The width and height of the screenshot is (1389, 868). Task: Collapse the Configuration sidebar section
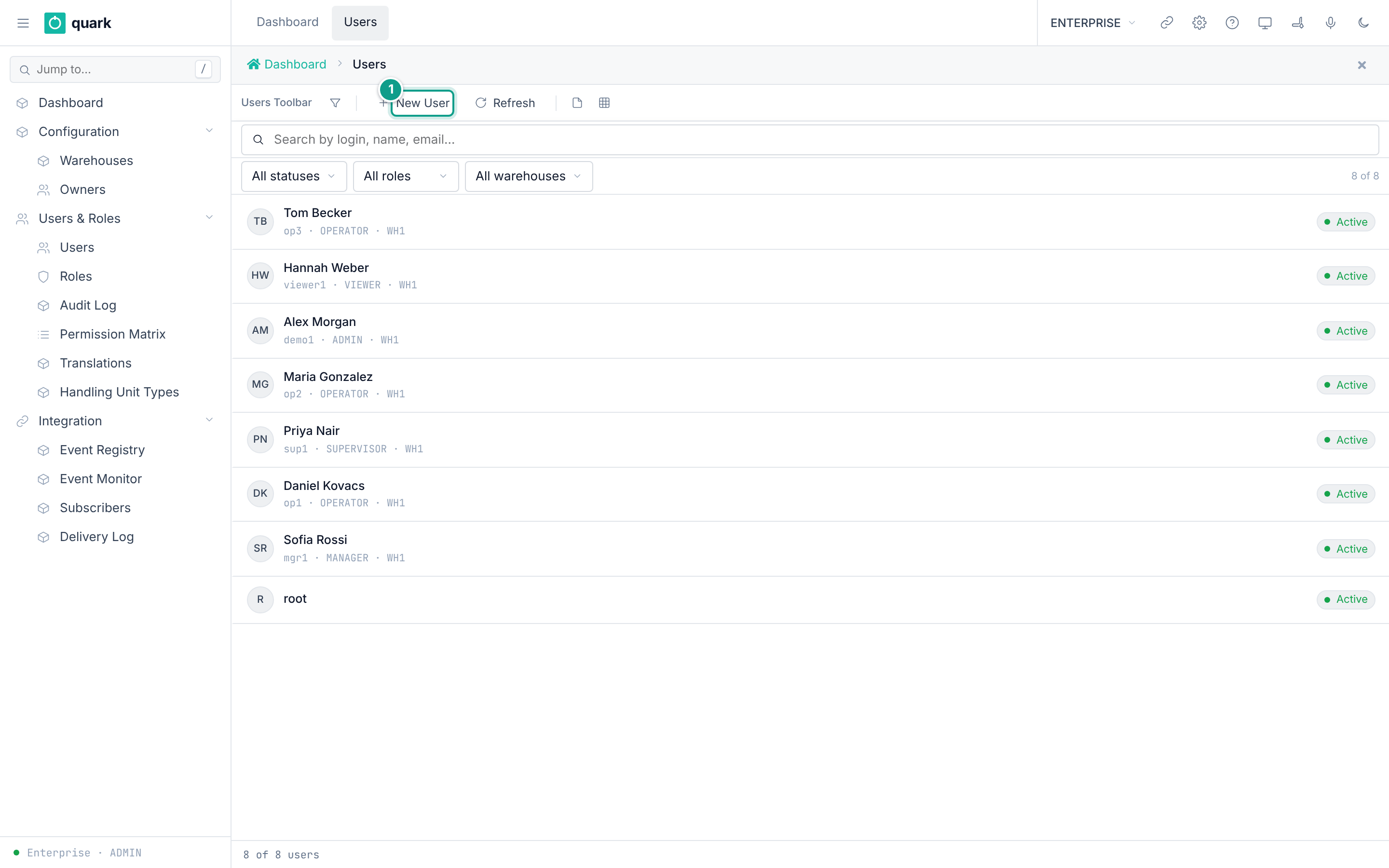(209, 132)
